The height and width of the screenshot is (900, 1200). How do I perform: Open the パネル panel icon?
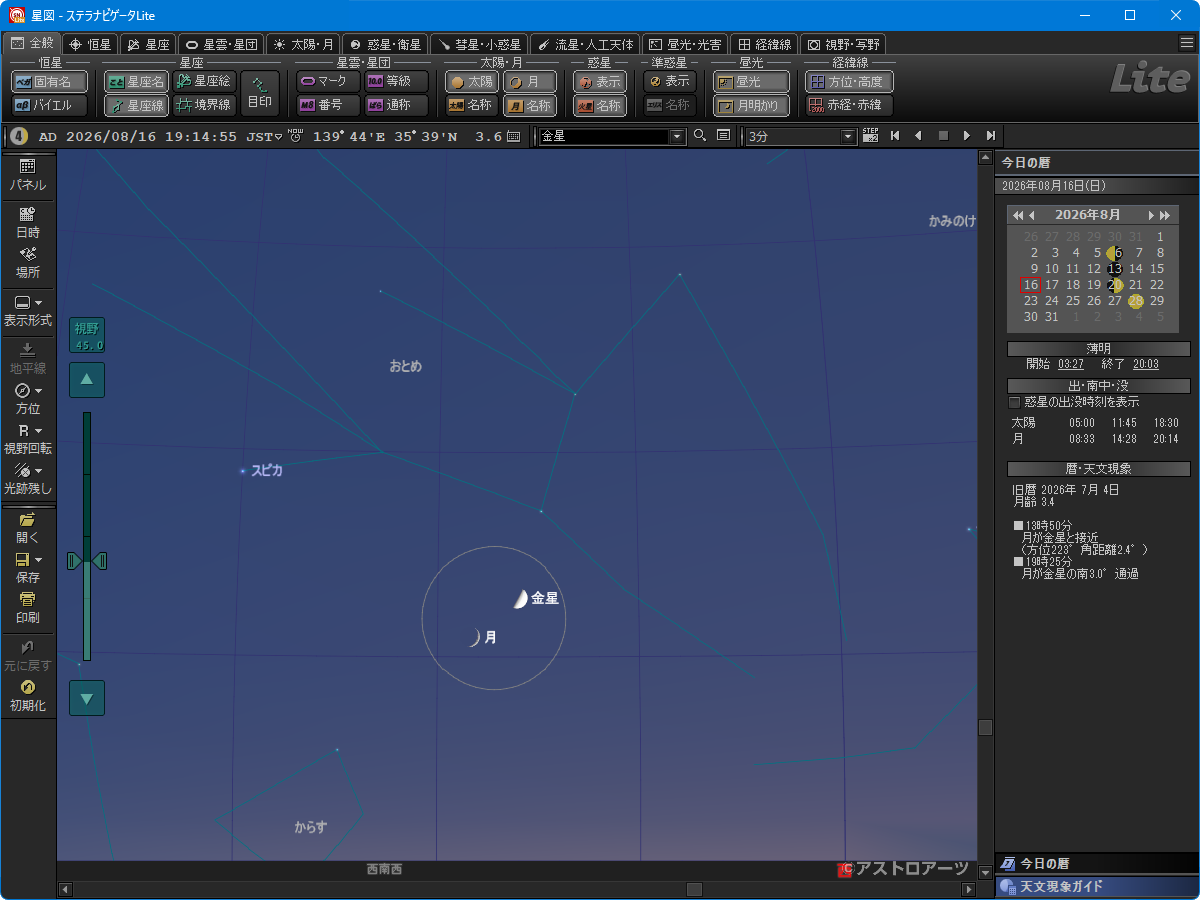point(28,175)
